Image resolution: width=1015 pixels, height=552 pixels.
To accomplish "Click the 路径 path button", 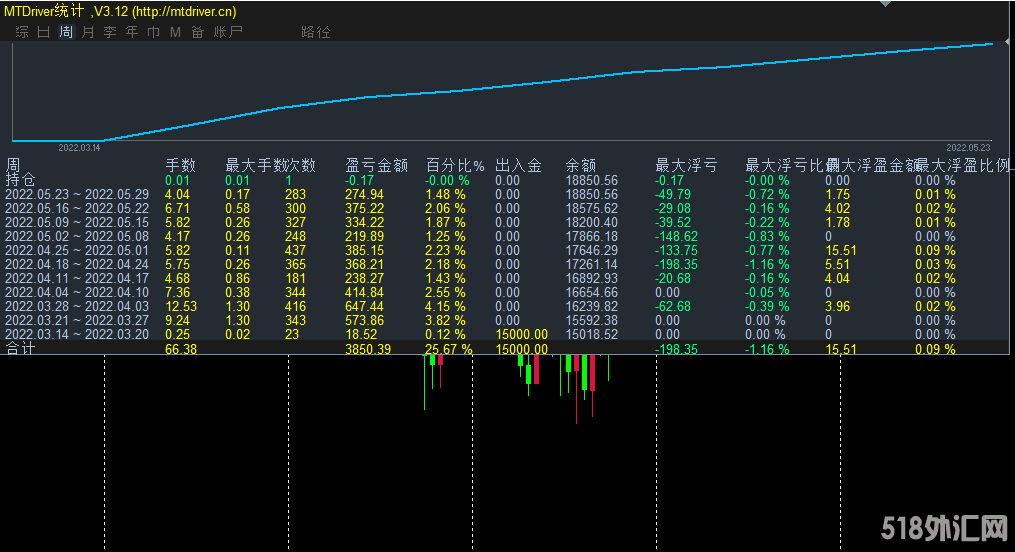I will 315,32.
